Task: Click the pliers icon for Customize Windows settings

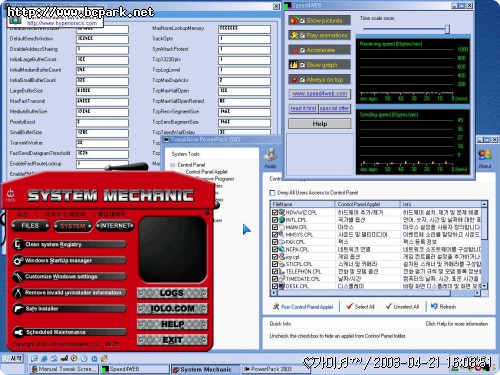Action: click(x=18, y=277)
